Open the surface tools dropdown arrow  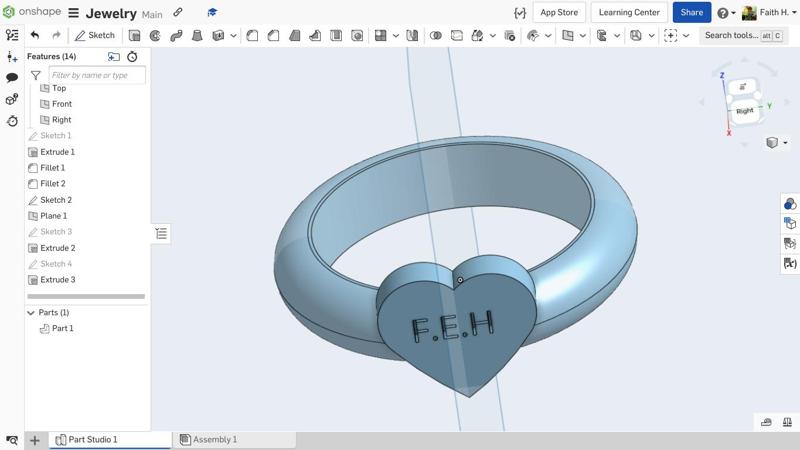(548, 36)
